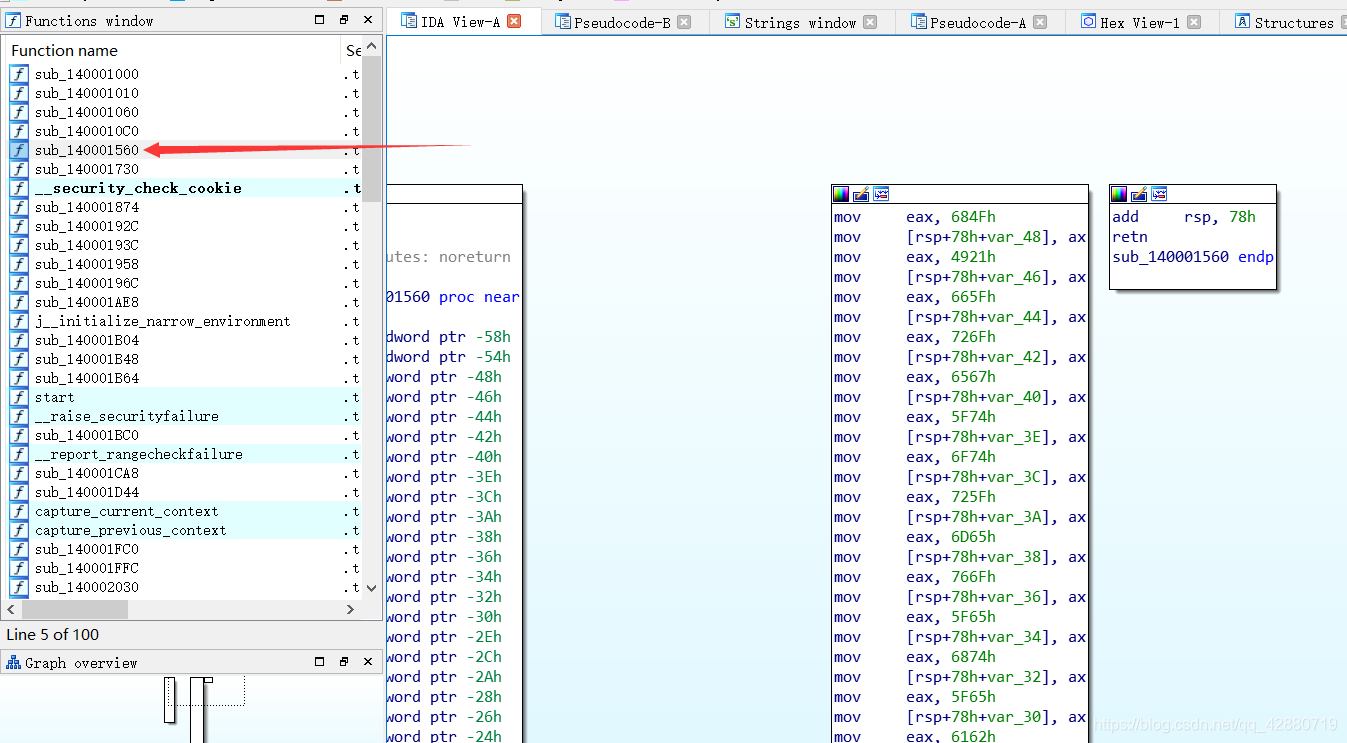
Task: Click icon beside __report_rangecheckfailure
Action: coord(19,454)
